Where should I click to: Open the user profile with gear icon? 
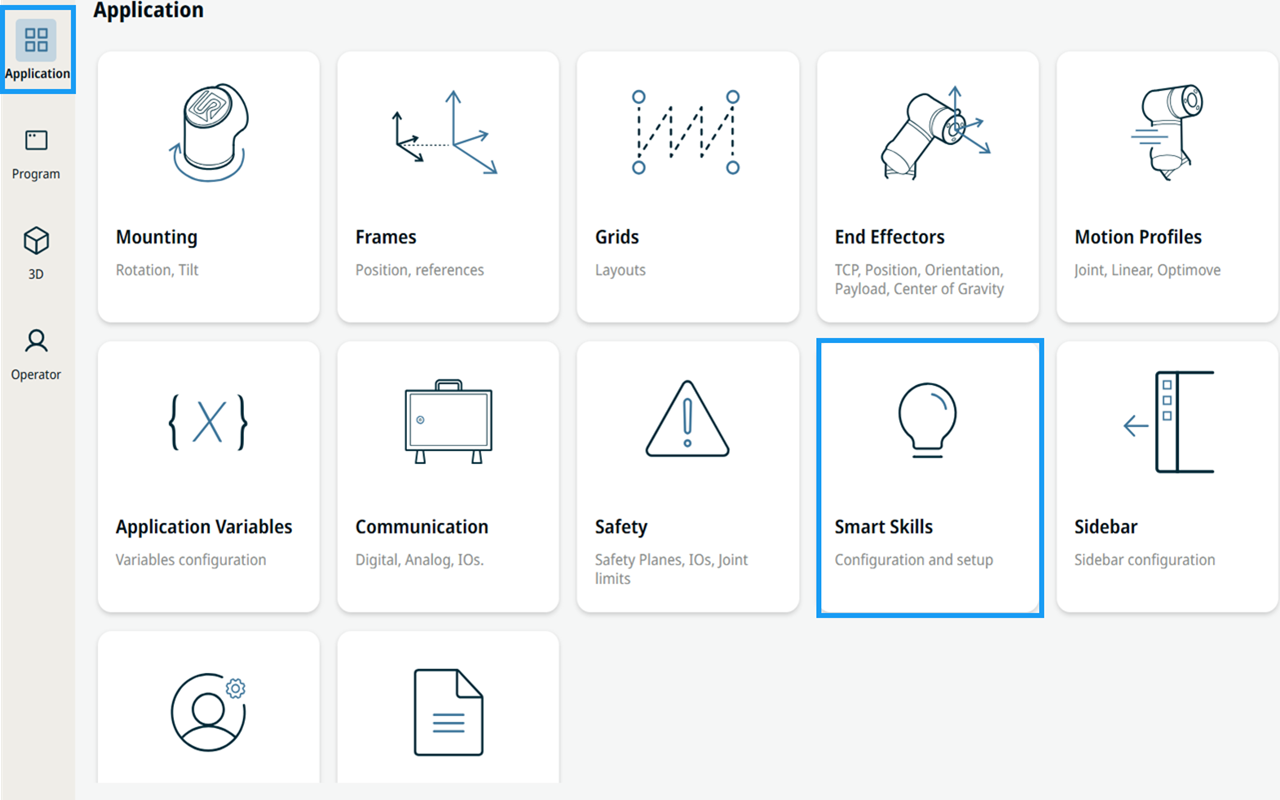coord(208,713)
